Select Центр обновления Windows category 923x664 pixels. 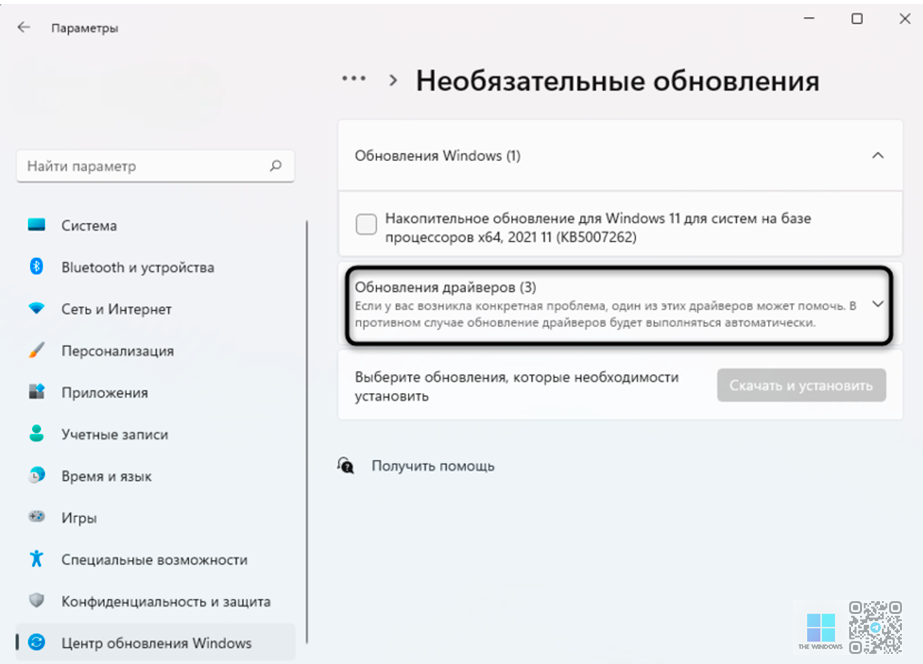155,643
